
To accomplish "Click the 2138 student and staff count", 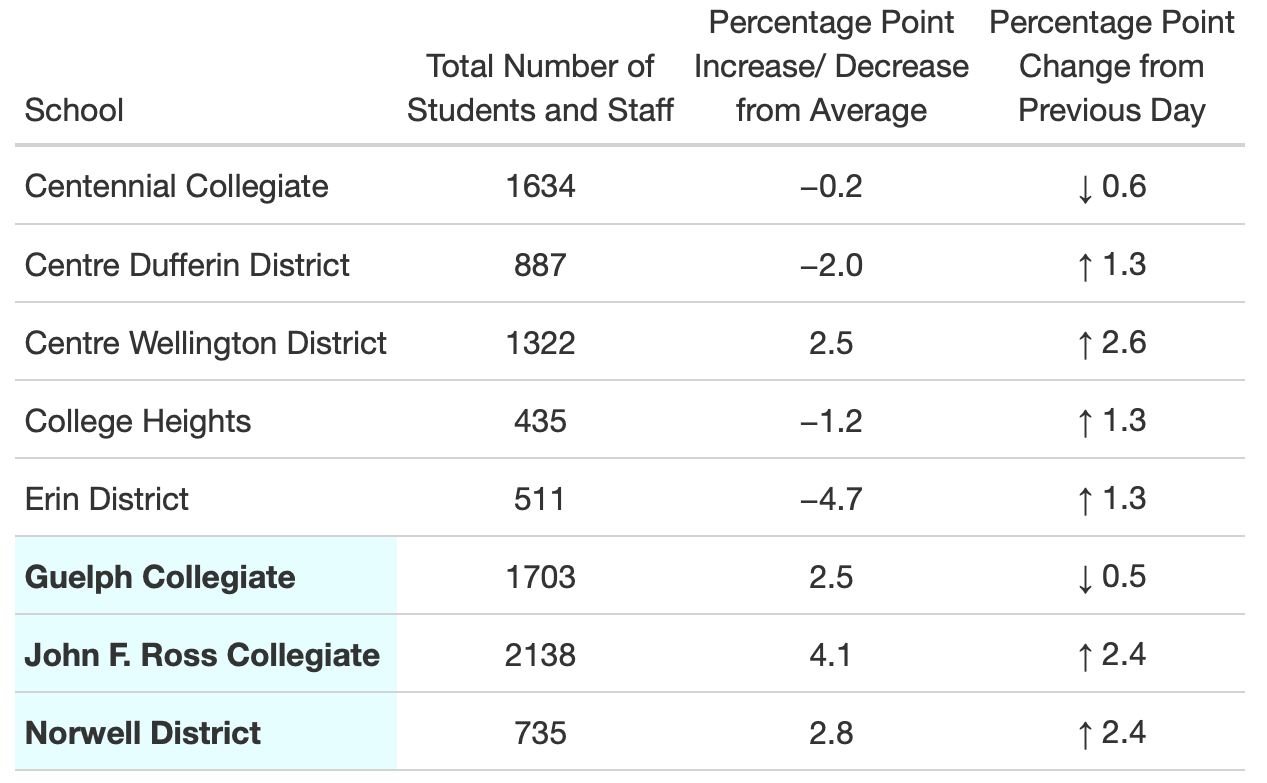I will click(540, 655).
